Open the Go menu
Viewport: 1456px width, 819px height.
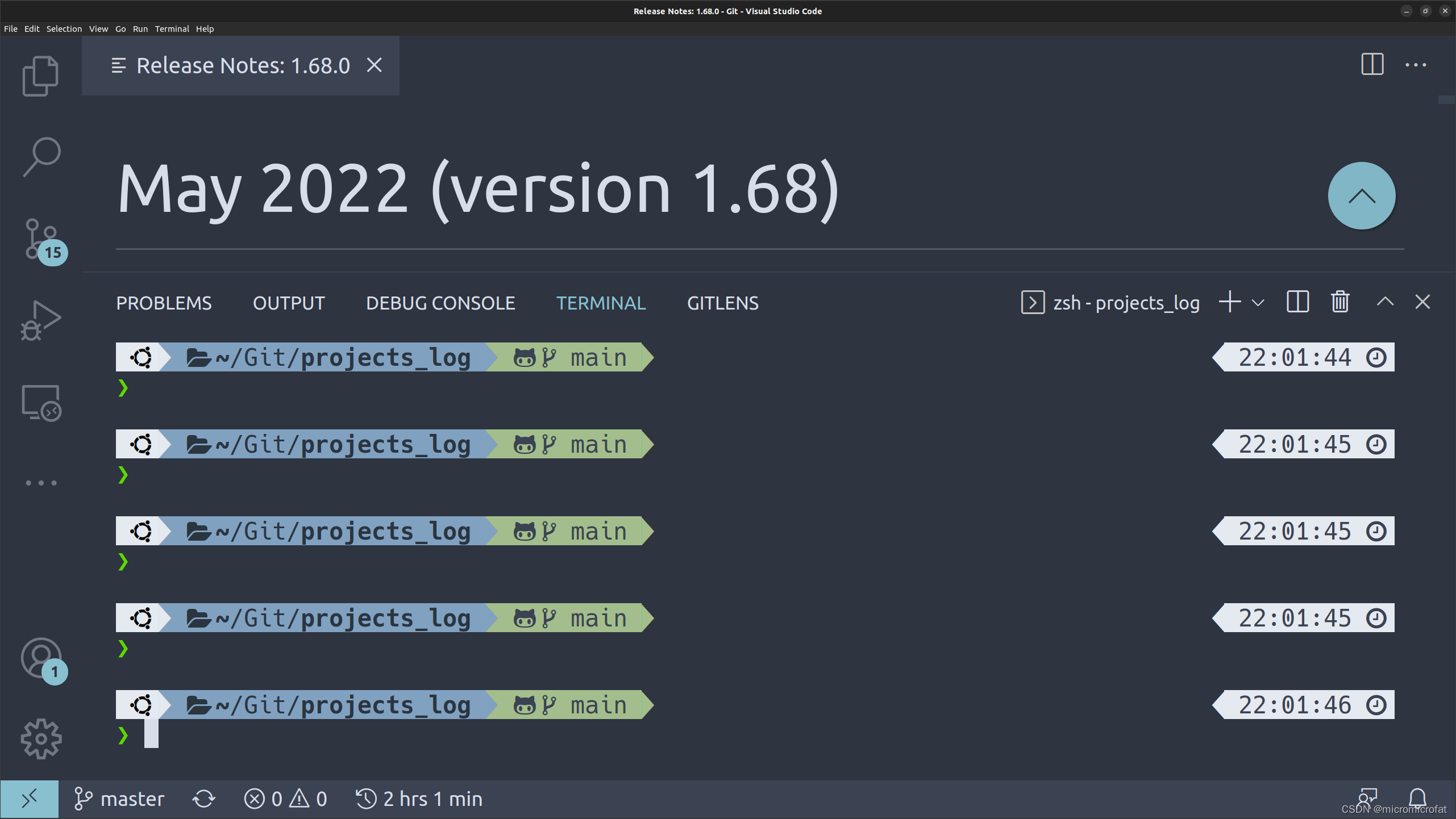(x=120, y=28)
